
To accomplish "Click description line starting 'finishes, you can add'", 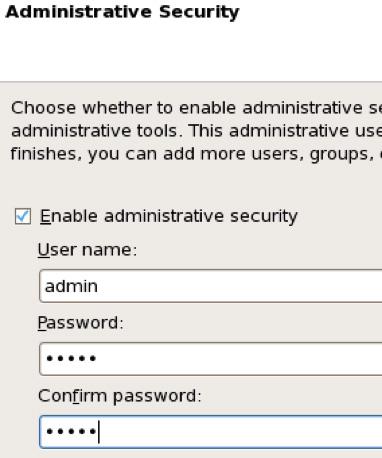I will click(196, 154).
